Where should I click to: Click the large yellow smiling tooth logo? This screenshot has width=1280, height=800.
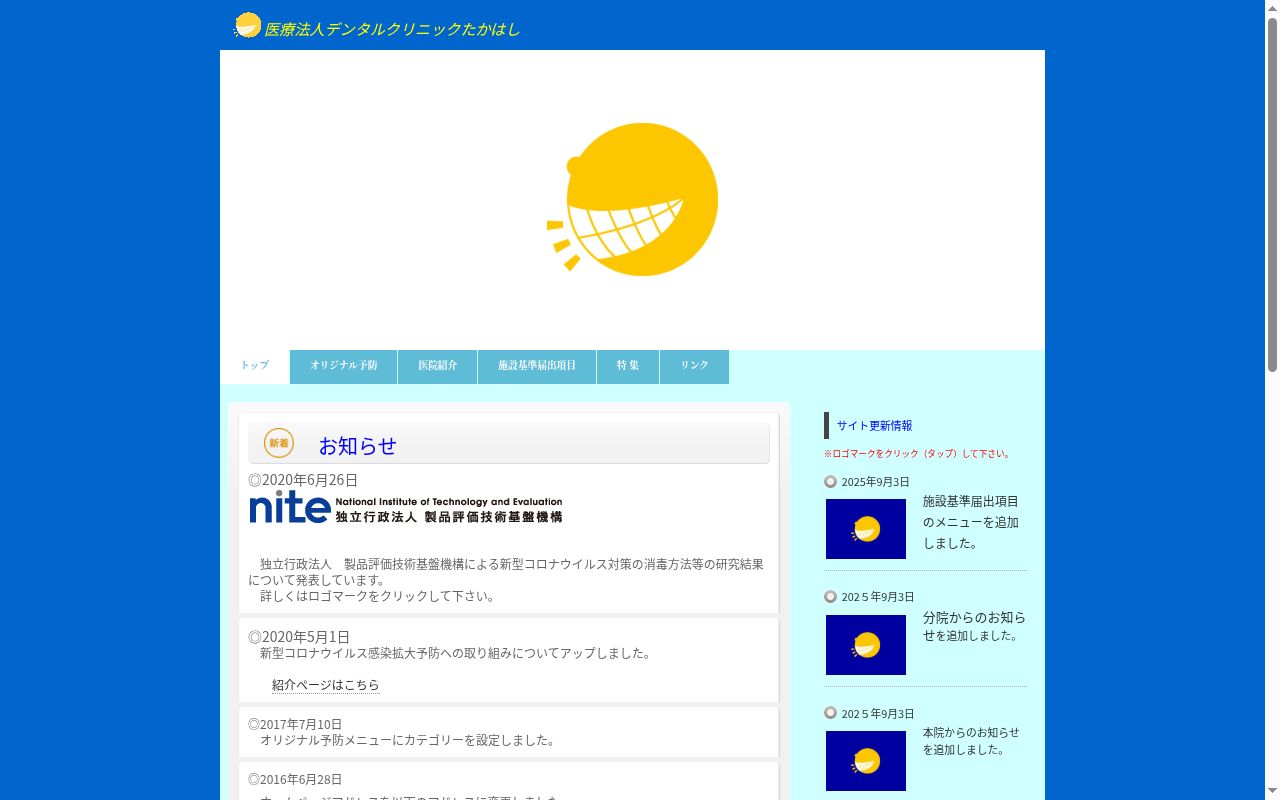[632, 199]
